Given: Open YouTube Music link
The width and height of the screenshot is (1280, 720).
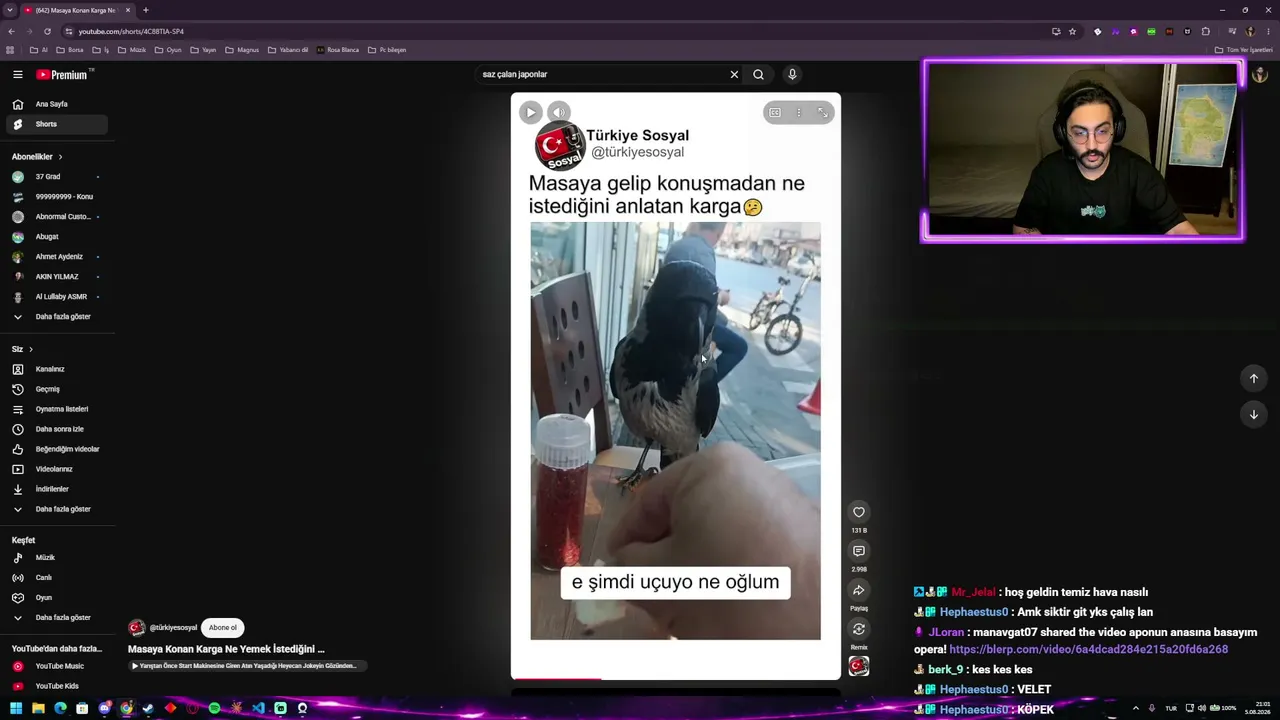Looking at the screenshot, I should 56,666.
